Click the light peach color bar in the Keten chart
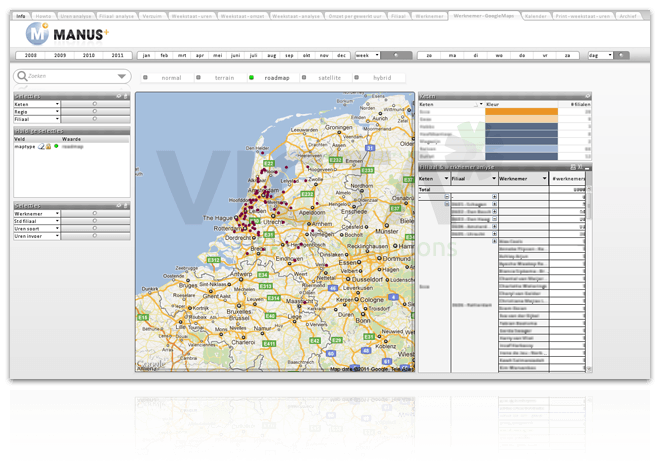662x474 pixels. (521, 119)
